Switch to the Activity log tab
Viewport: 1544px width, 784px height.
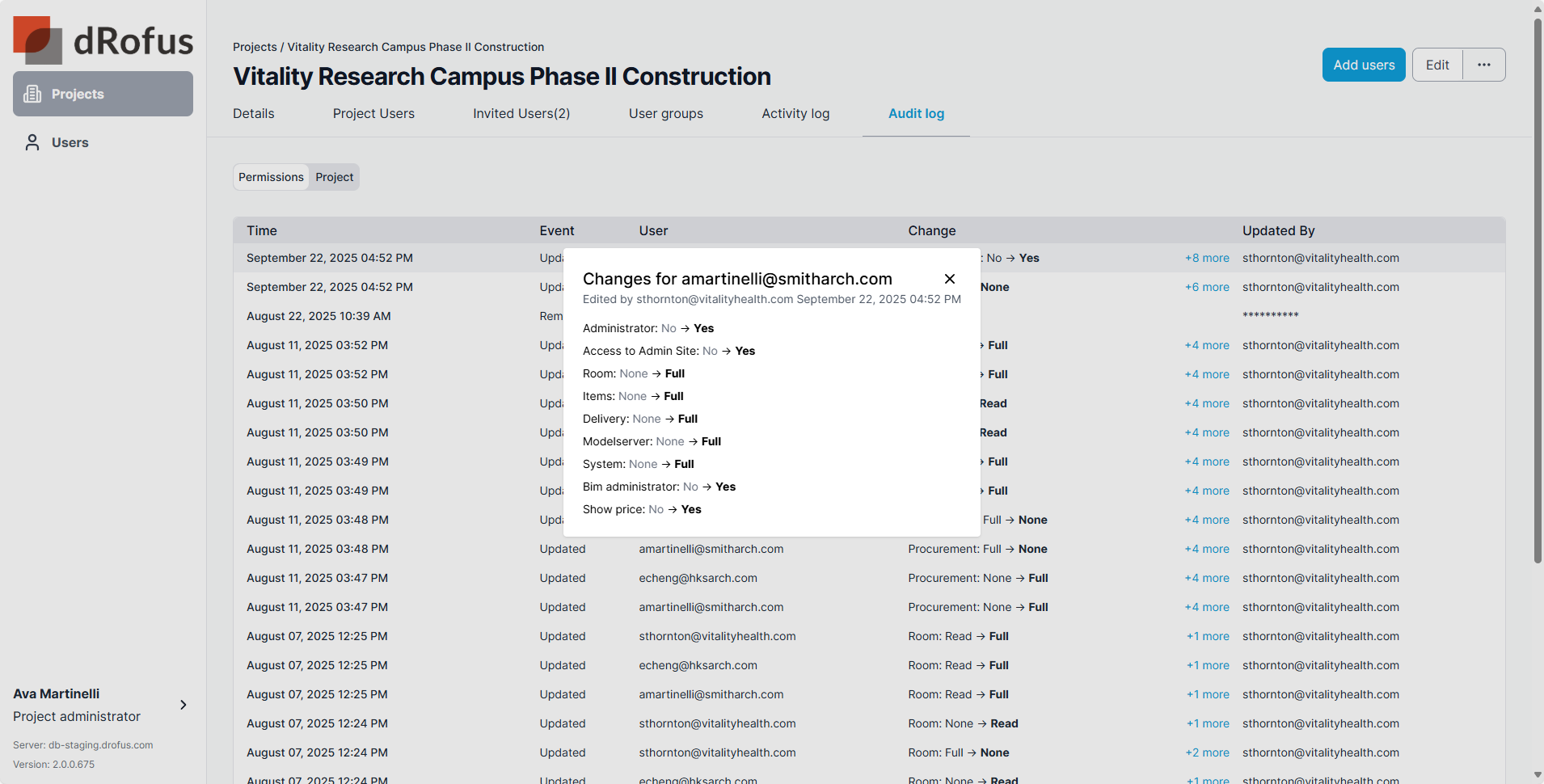795,114
